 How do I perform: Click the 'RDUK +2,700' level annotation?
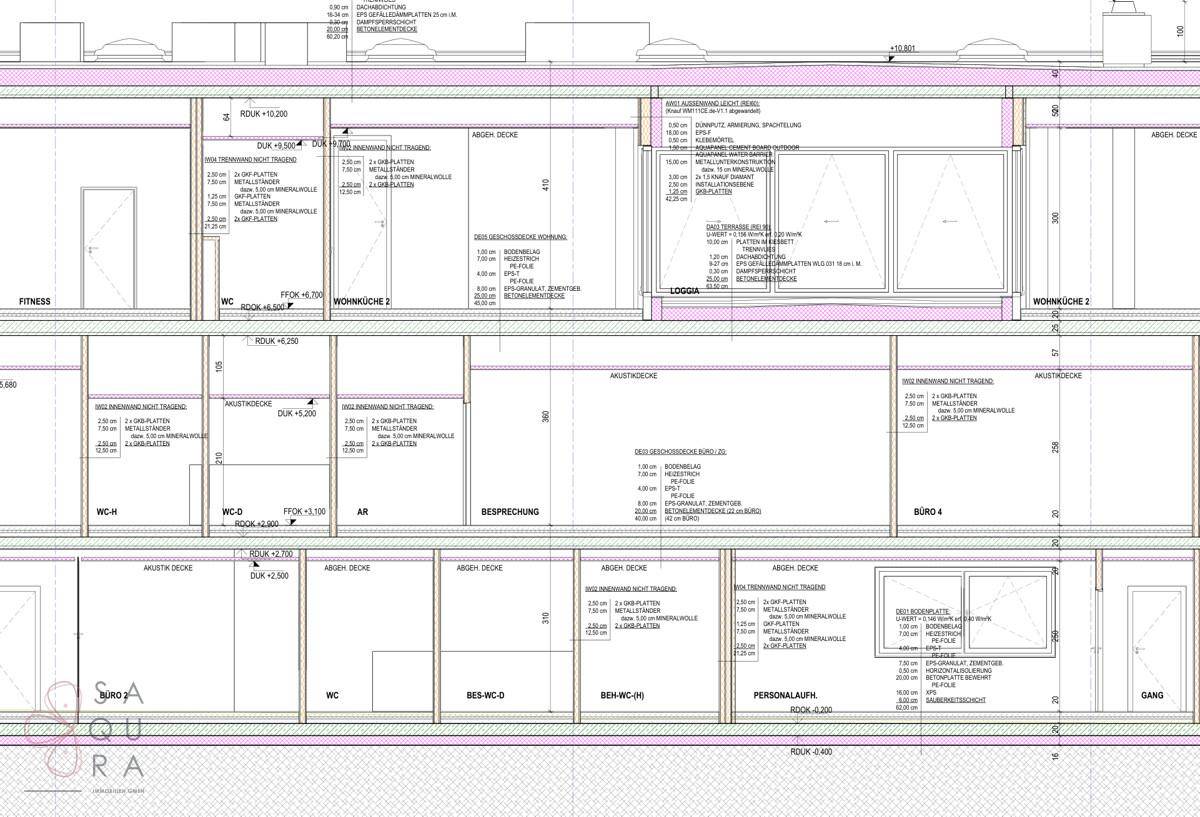[271, 553]
